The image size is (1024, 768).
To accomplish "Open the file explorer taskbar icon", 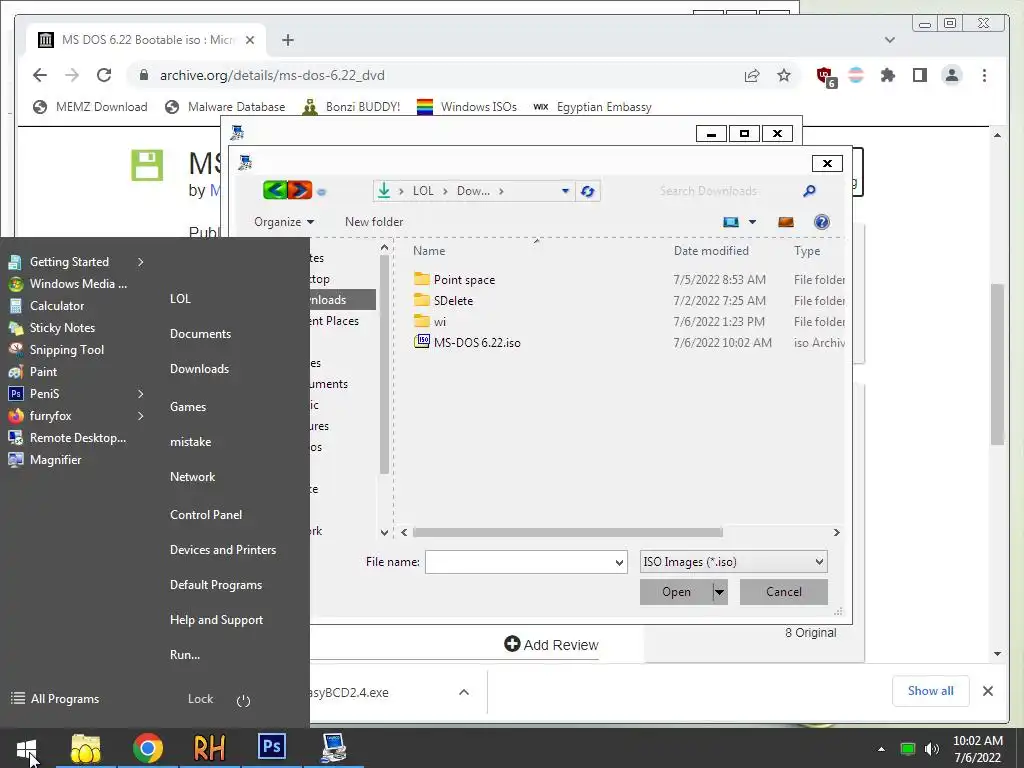I will point(86,748).
